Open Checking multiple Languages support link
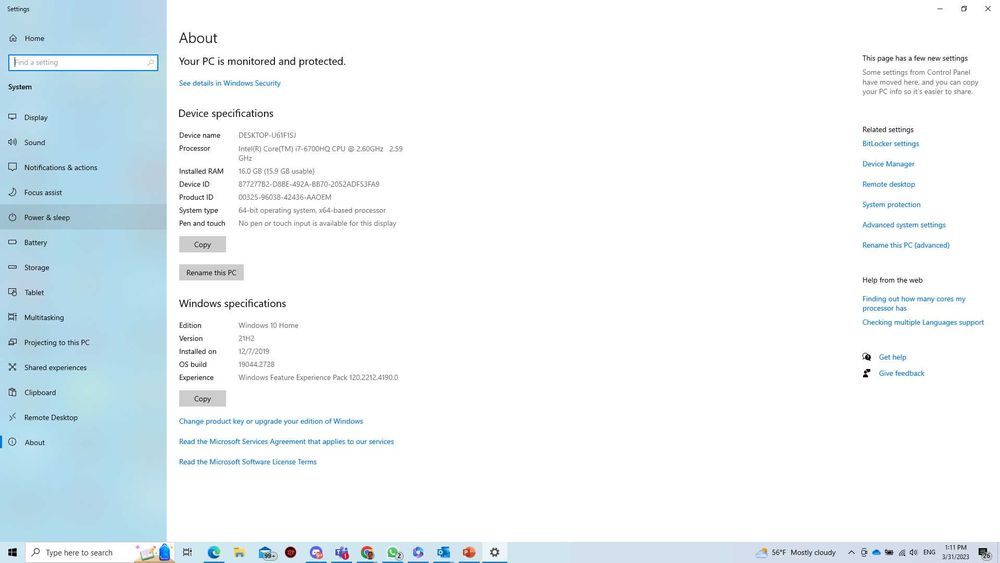The height and width of the screenshot is (563, 1000). coord(923,323)
